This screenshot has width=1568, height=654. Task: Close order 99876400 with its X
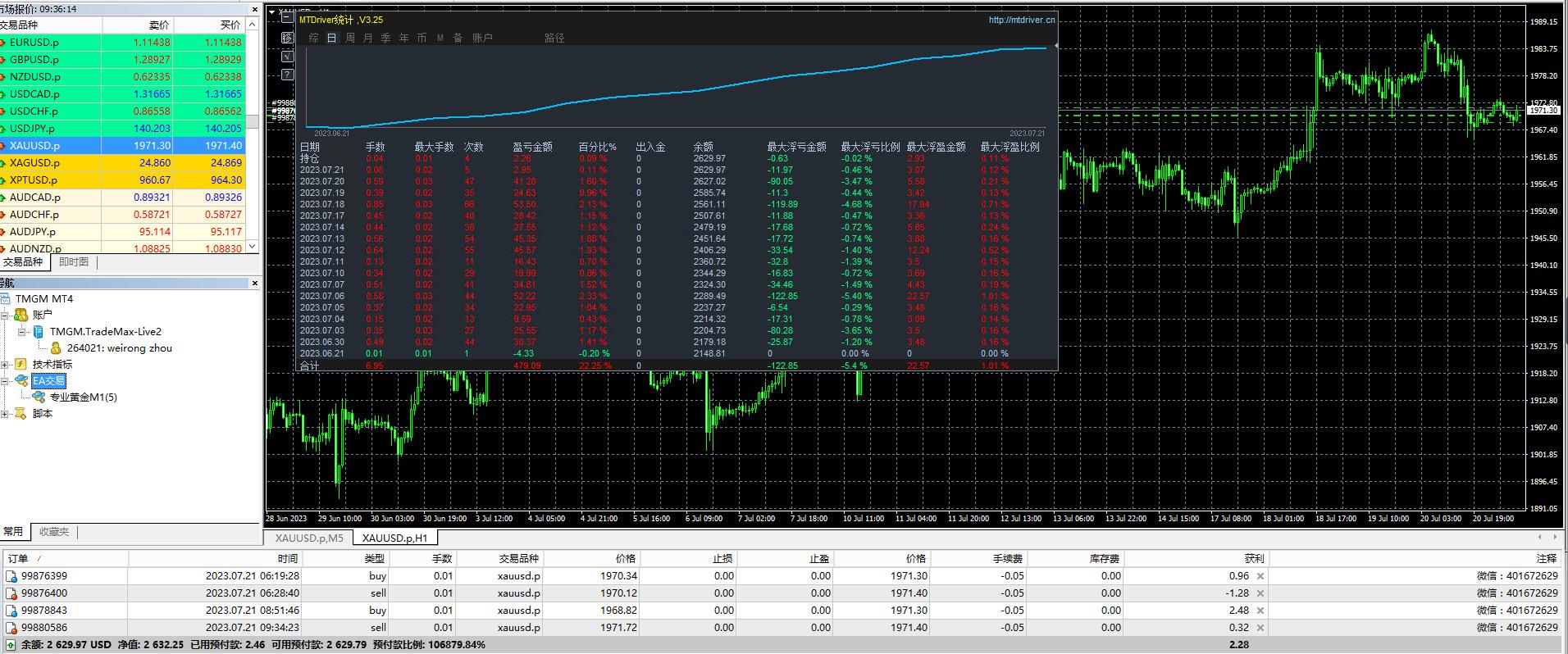coord(1260,593)
